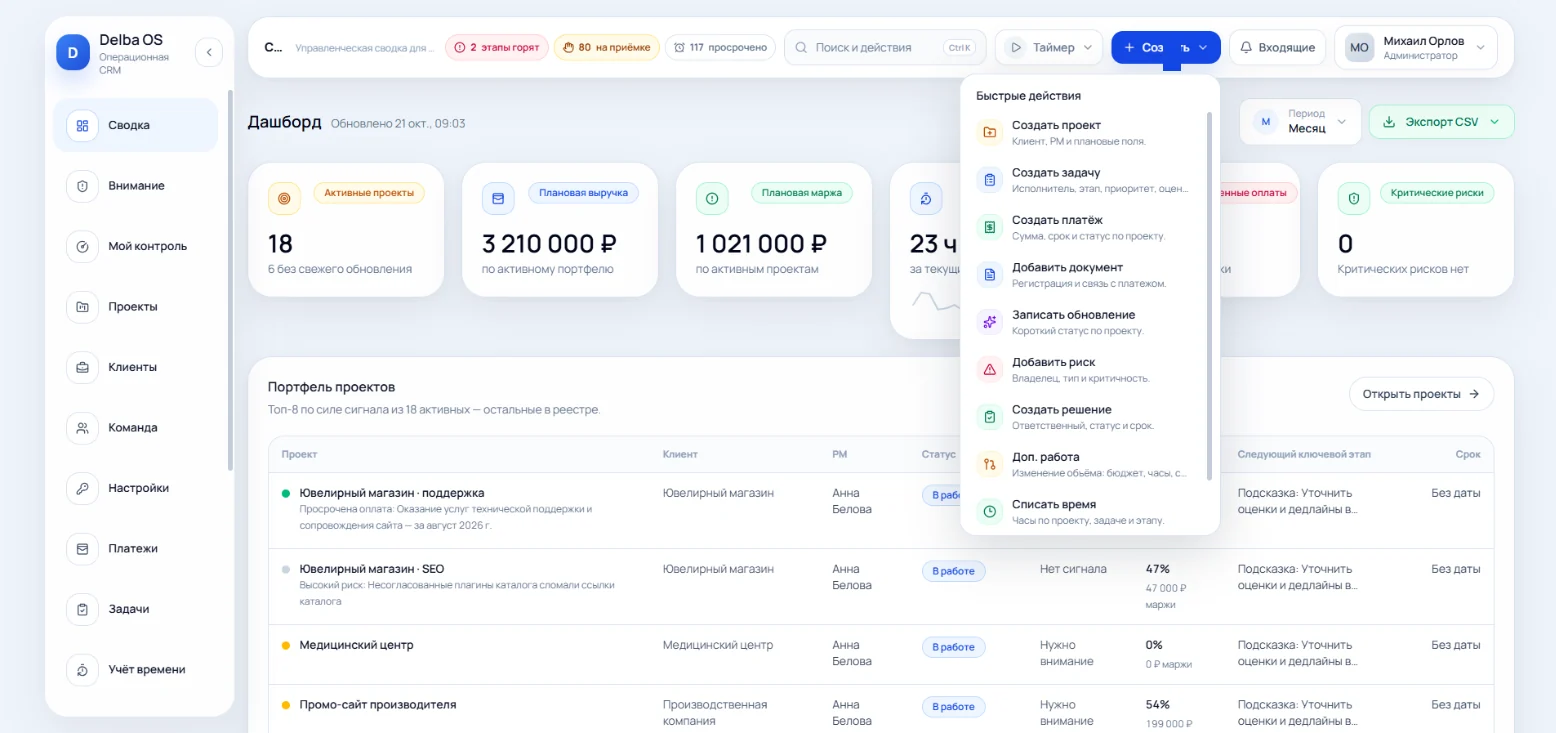Open 'Промо-сайт производителя' project
Screen dimensions: 1556x733
(378, 704)
